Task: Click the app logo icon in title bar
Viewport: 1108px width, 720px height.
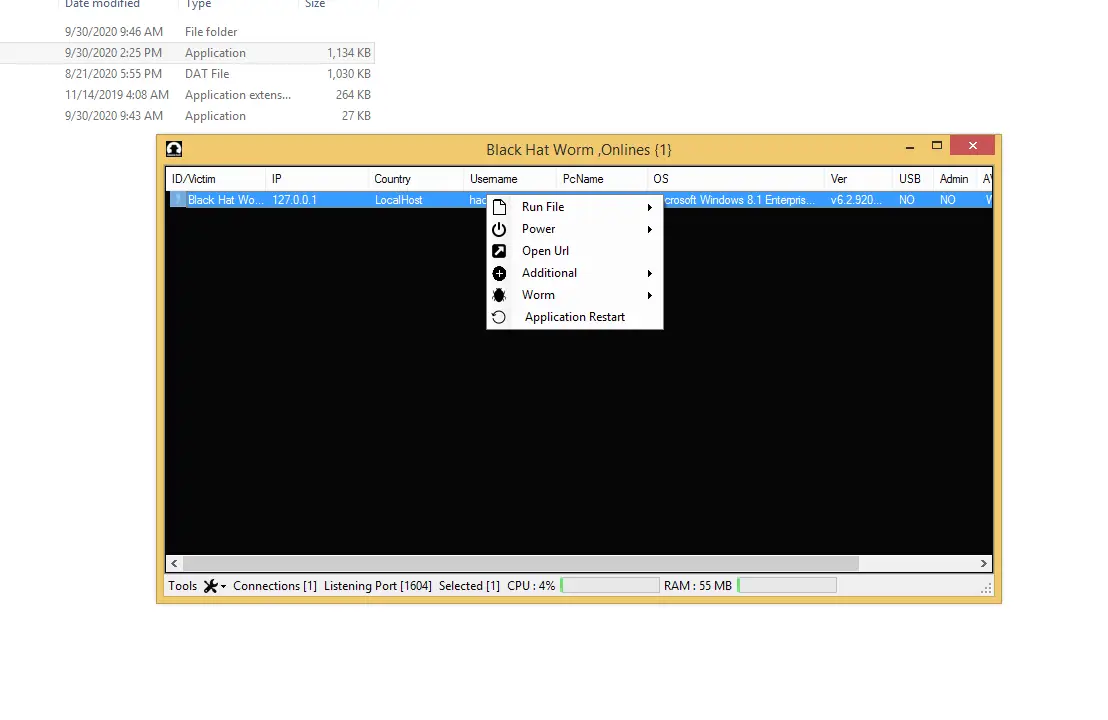Action: pos(174,149)
